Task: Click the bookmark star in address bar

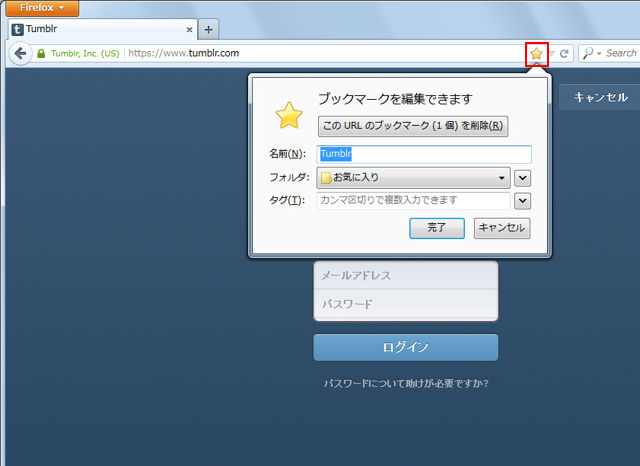Action: 536,53
